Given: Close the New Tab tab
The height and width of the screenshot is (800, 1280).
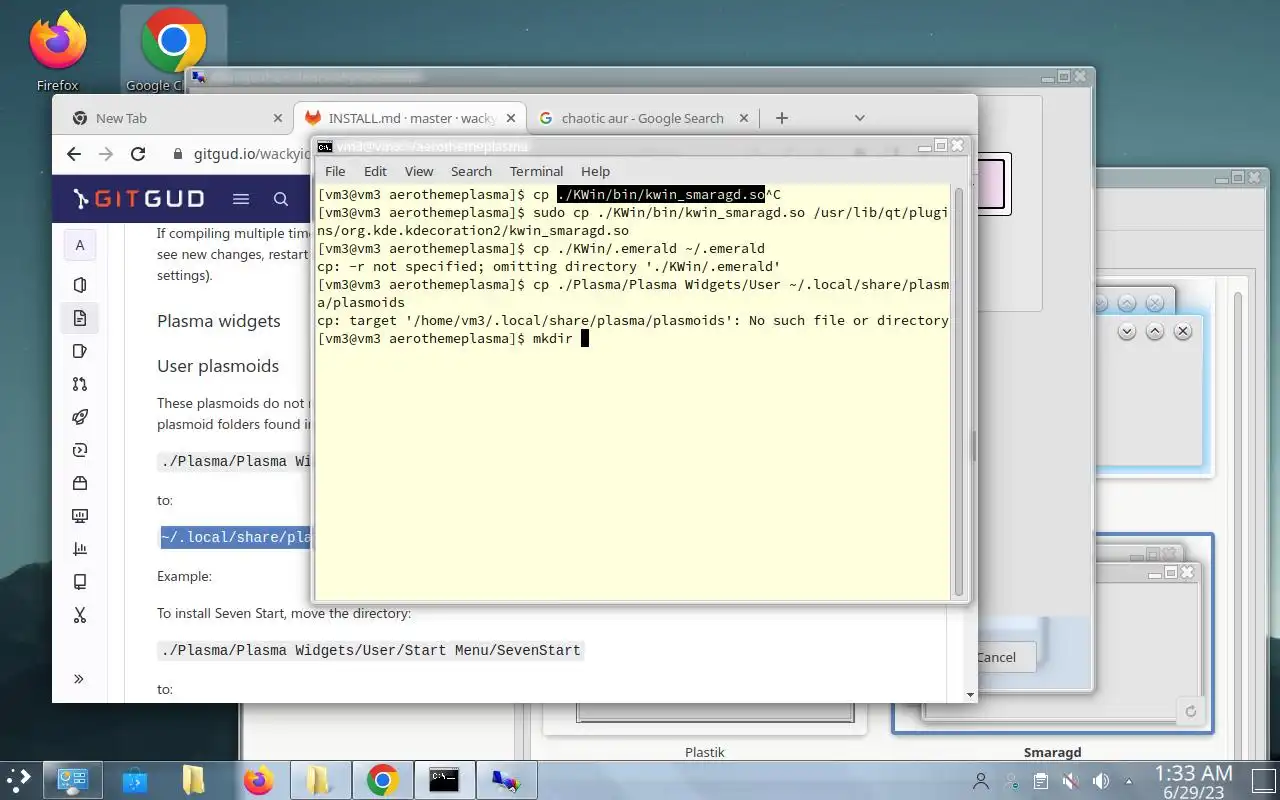Looking at the screenshot, I should click(278, 118).
